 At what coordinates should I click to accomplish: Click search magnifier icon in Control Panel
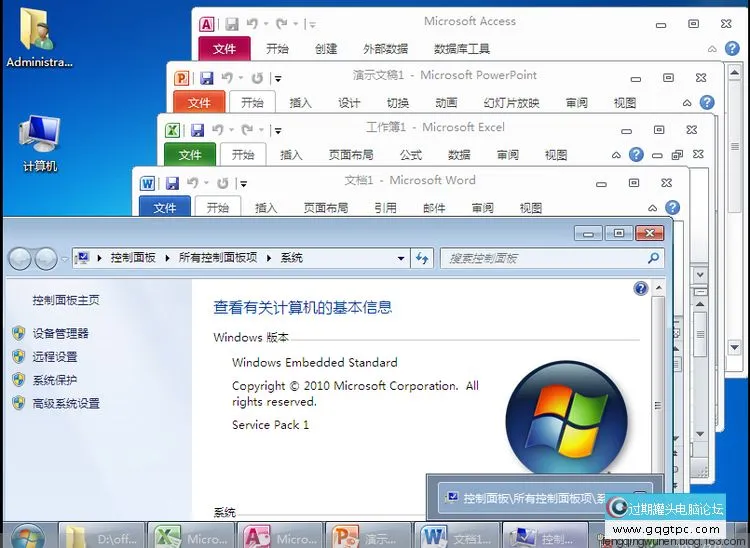653,258
